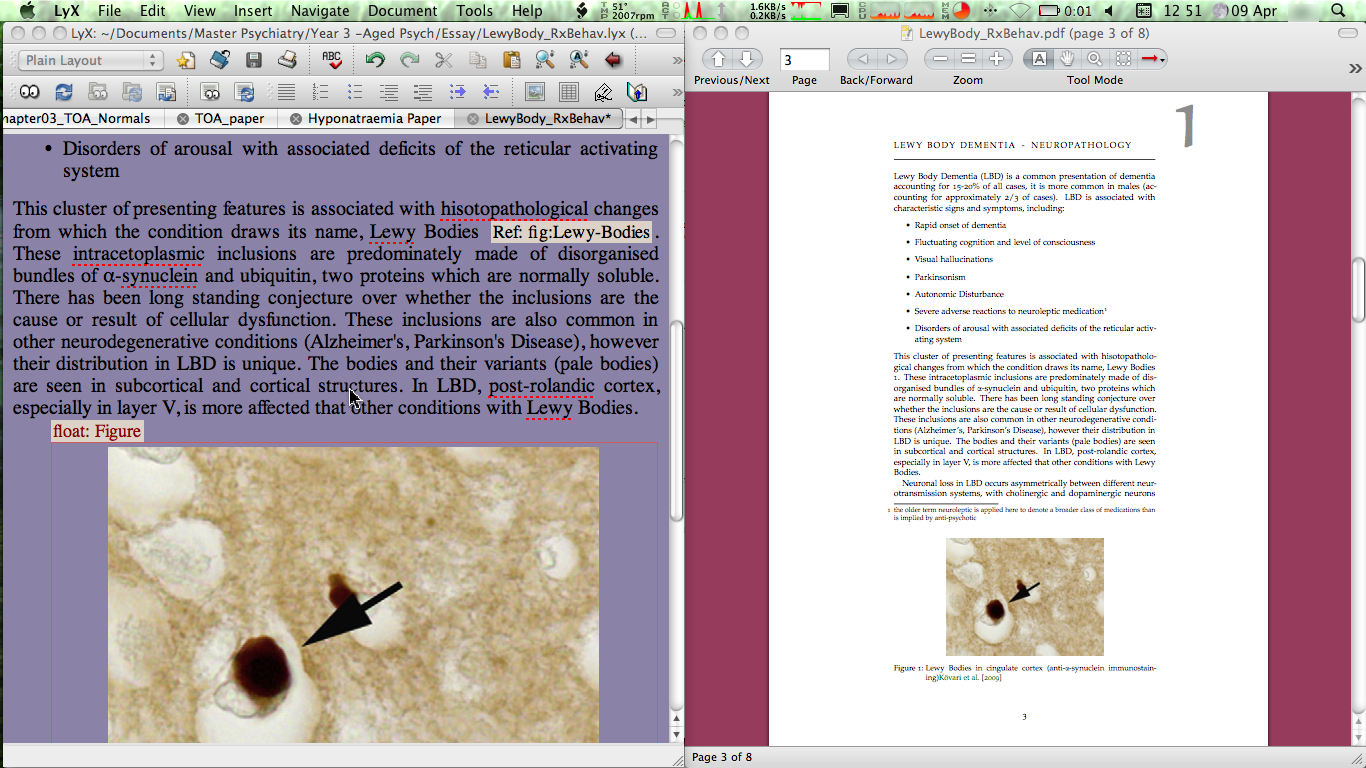The height and width of the screenshot is (768, 1366).
Task: Open Find and Replace with the magnifier icon
Action: point(545,60)
